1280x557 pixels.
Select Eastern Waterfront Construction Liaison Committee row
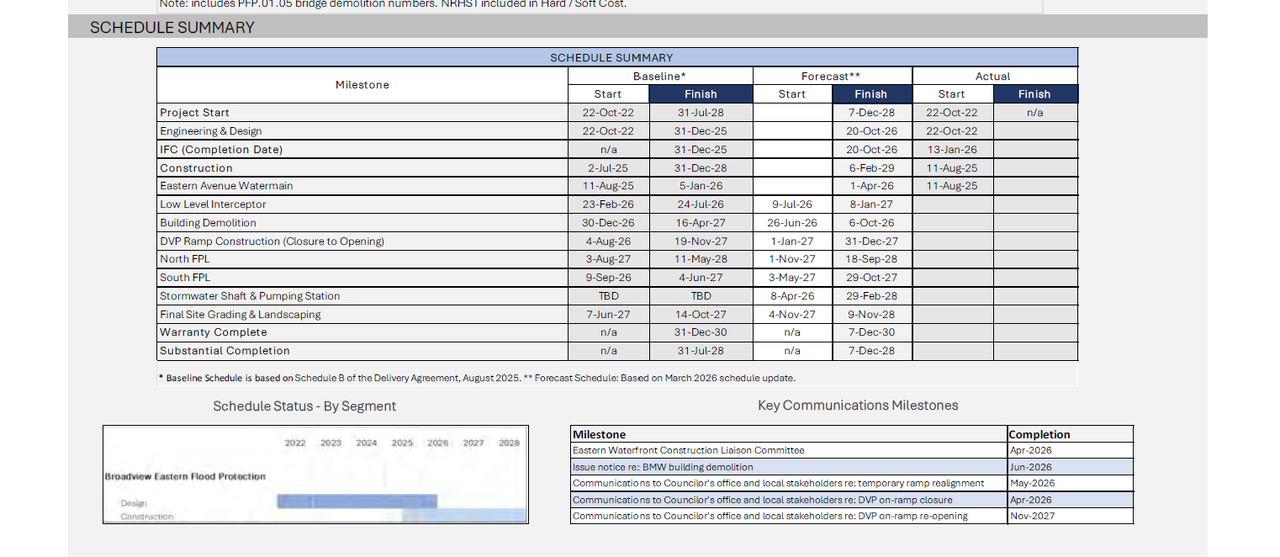[x=789, y=450]
